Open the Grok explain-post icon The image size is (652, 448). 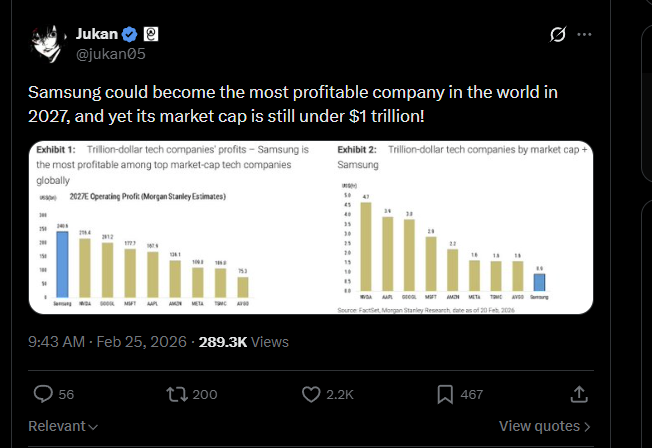coord(558,34)
